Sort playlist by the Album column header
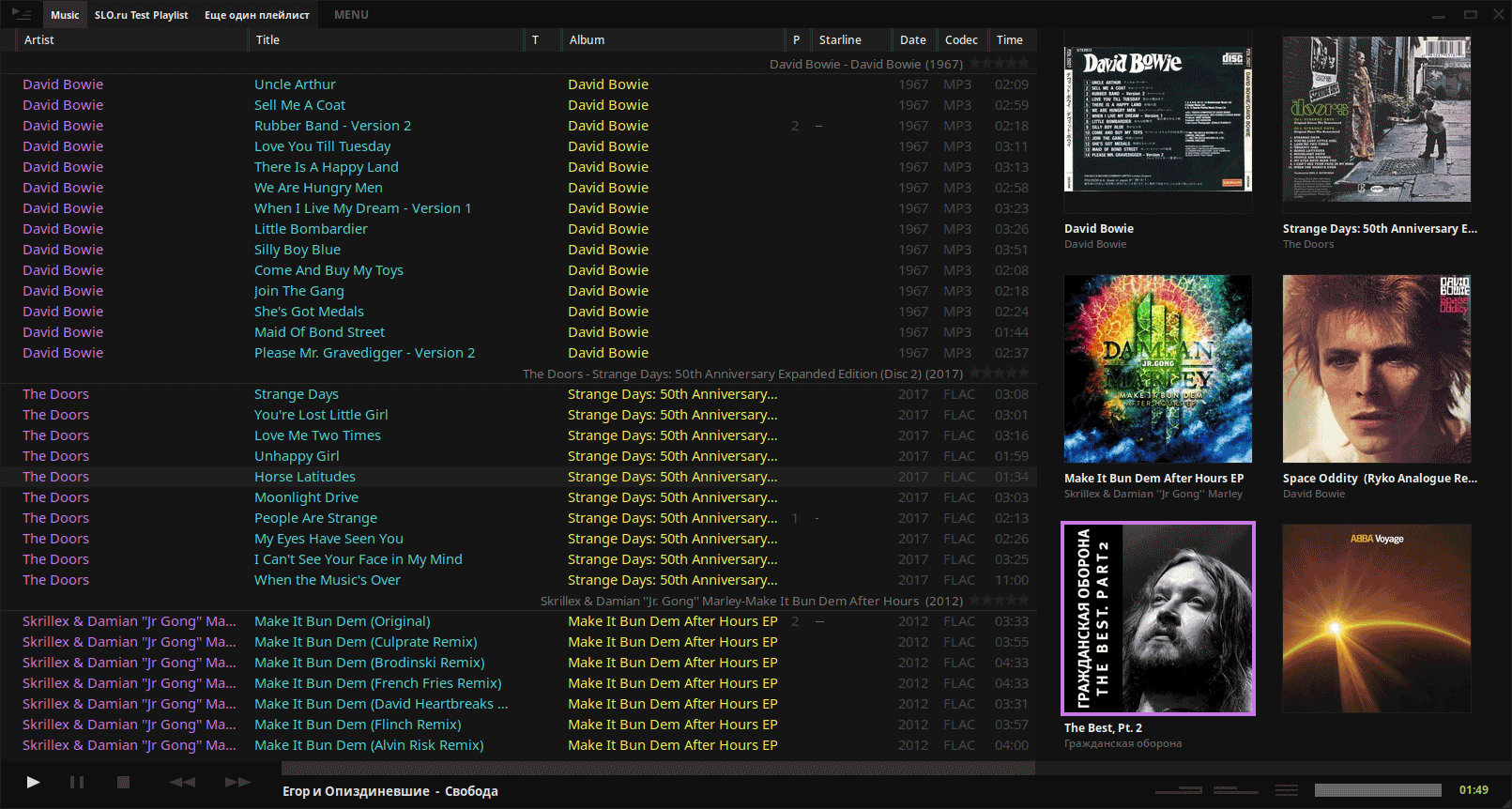The height and width of the screenshot is (809, 1512). click(673, 40)
